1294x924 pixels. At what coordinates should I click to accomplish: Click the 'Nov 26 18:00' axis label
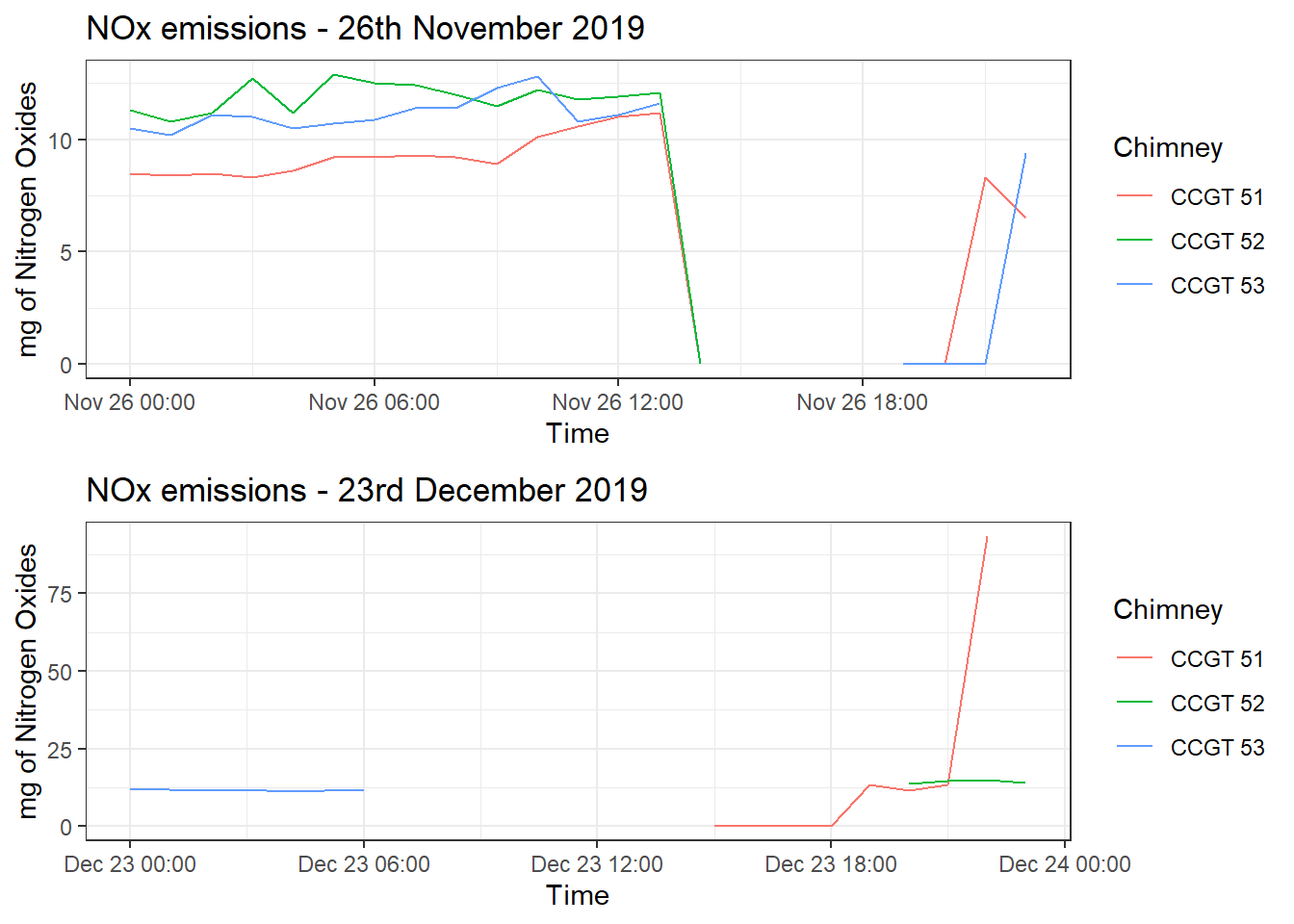863,402
